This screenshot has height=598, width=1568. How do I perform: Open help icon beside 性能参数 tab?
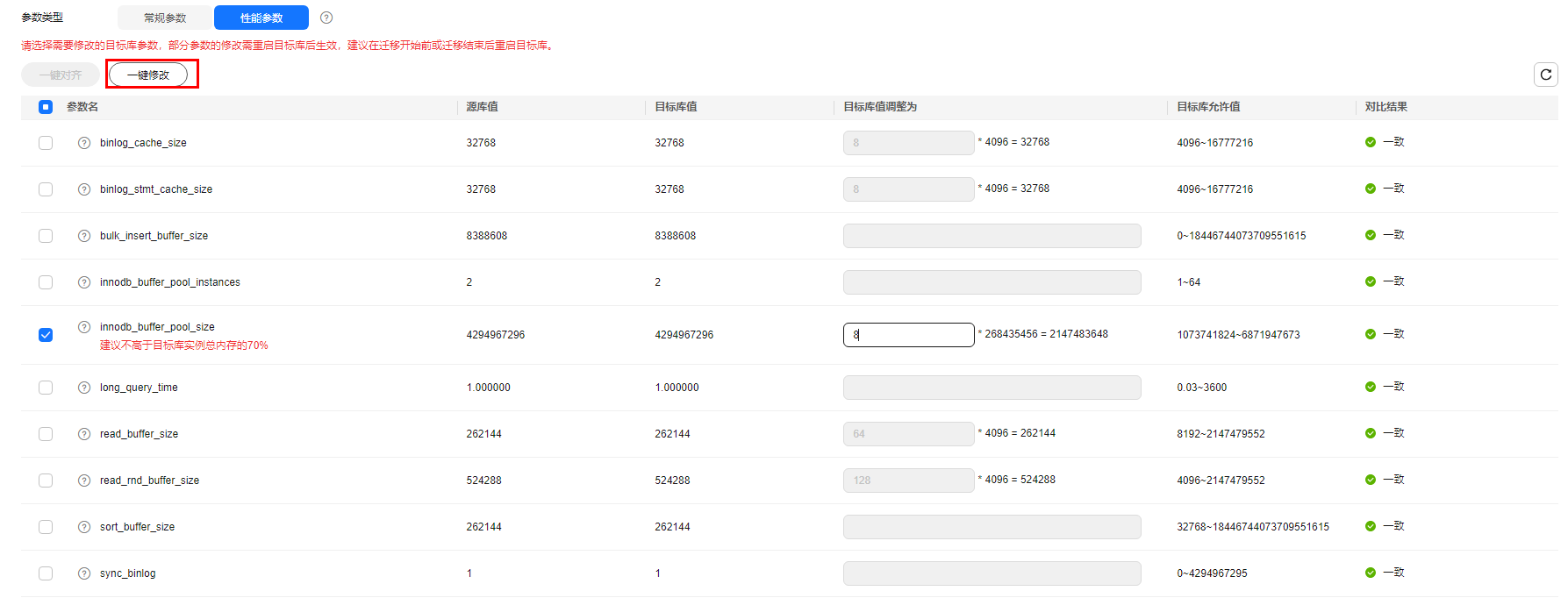(326, 18)
